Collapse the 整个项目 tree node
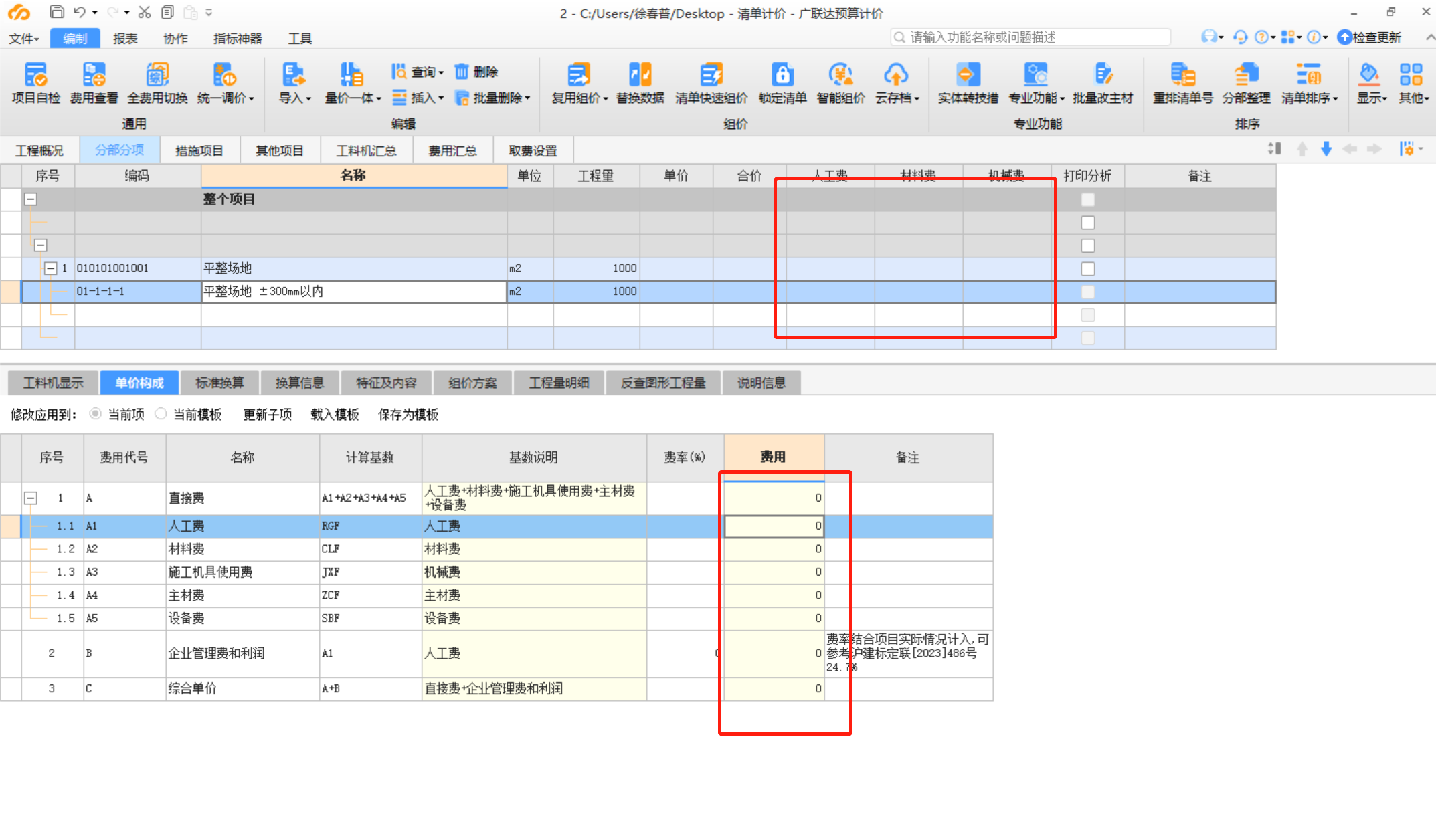The image size is (1436, 840). coord(31,199)
